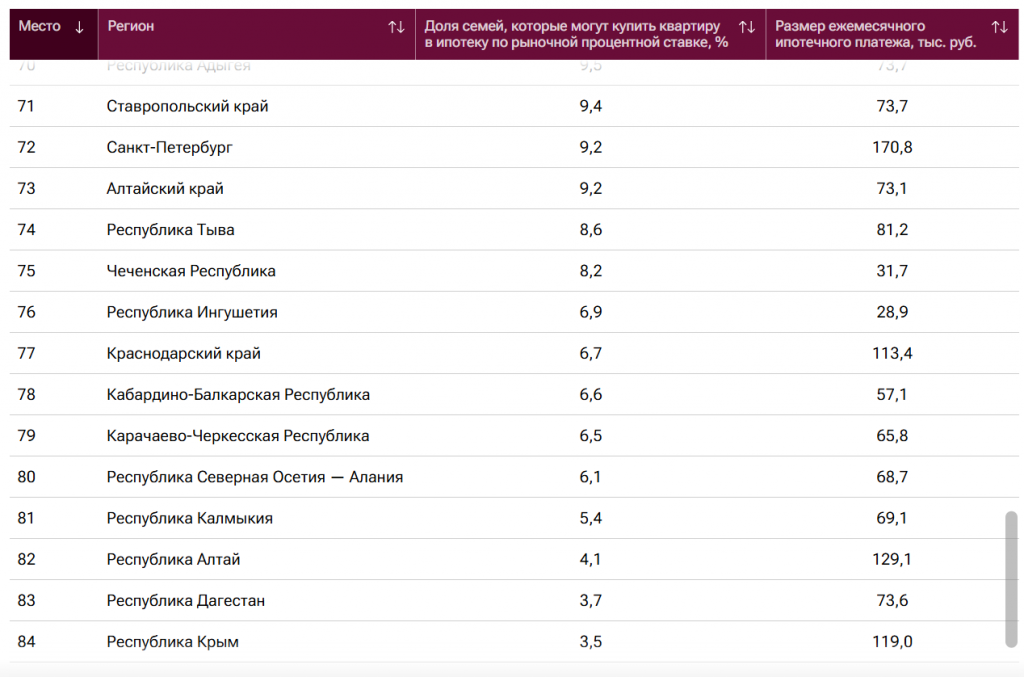The image size is (1024, 677).
Task: Click Республика Северная Осетия — Алания cell
Action: click(x=254, y=477)
